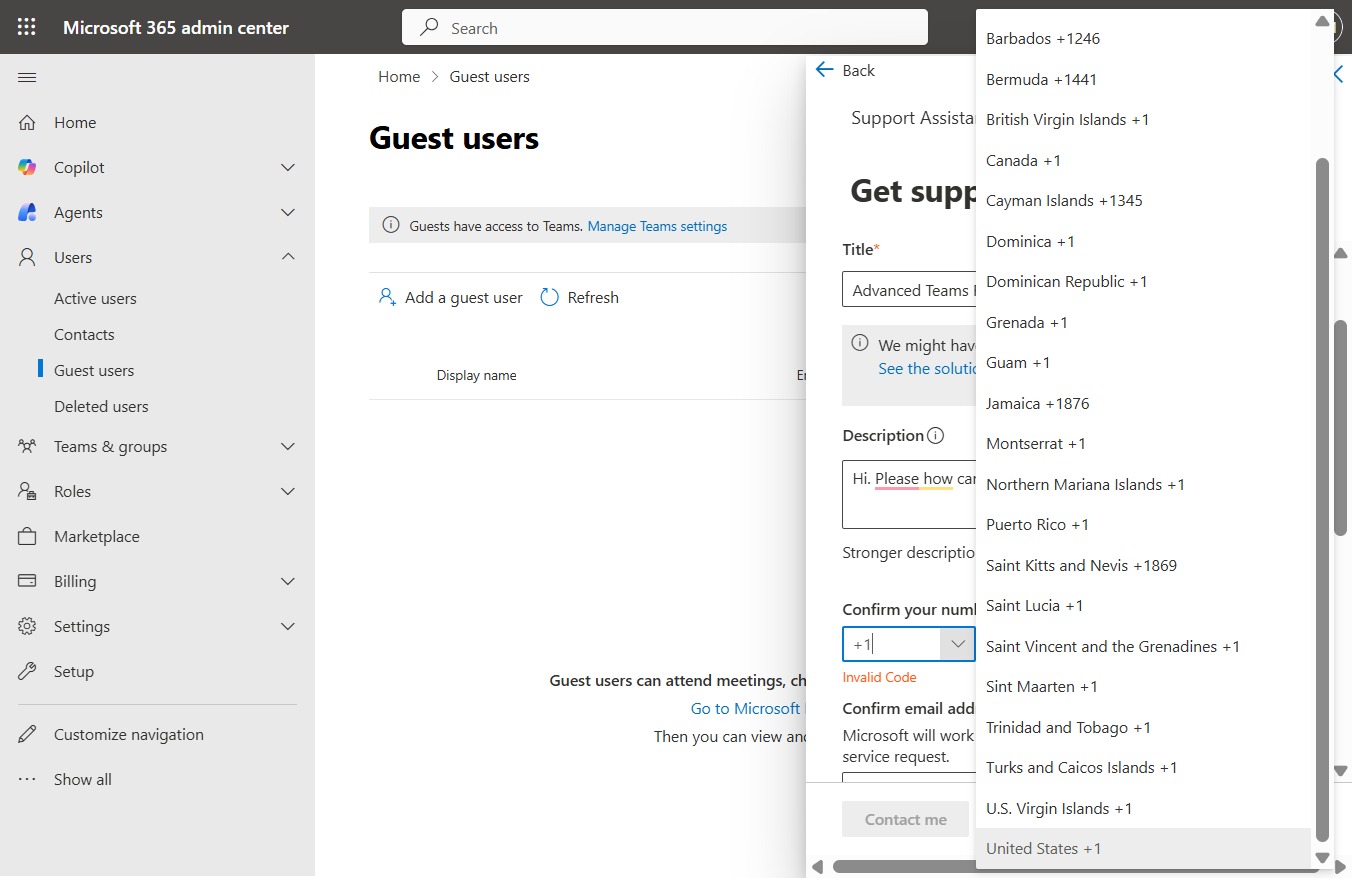The height and width of the screenshot is (878, 1352).
Task: Select Canada +1 country code
Action: 1143,160
